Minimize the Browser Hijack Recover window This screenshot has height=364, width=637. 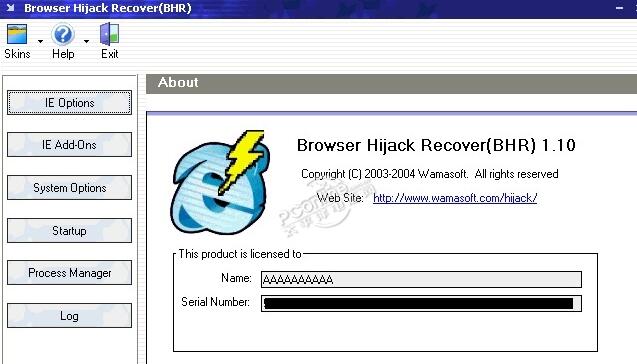[620, 8]
